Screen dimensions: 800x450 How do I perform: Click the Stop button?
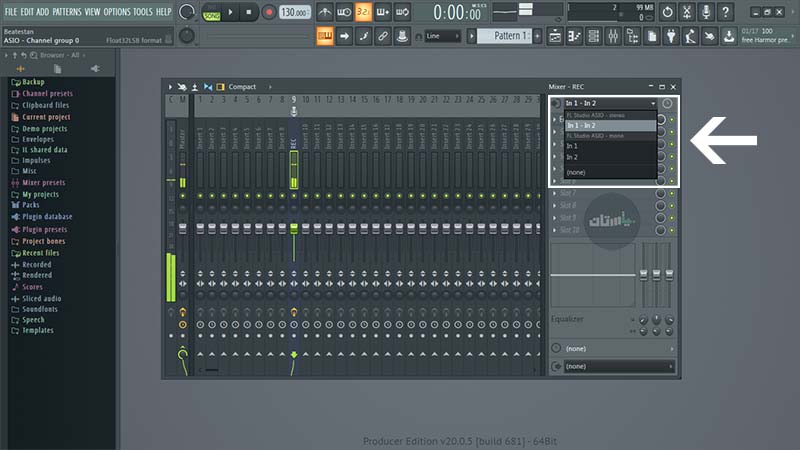point(248,12)
